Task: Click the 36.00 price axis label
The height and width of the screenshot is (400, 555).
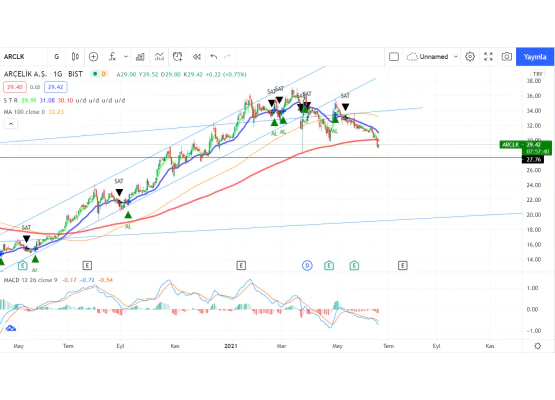Action: coord(534,96)
